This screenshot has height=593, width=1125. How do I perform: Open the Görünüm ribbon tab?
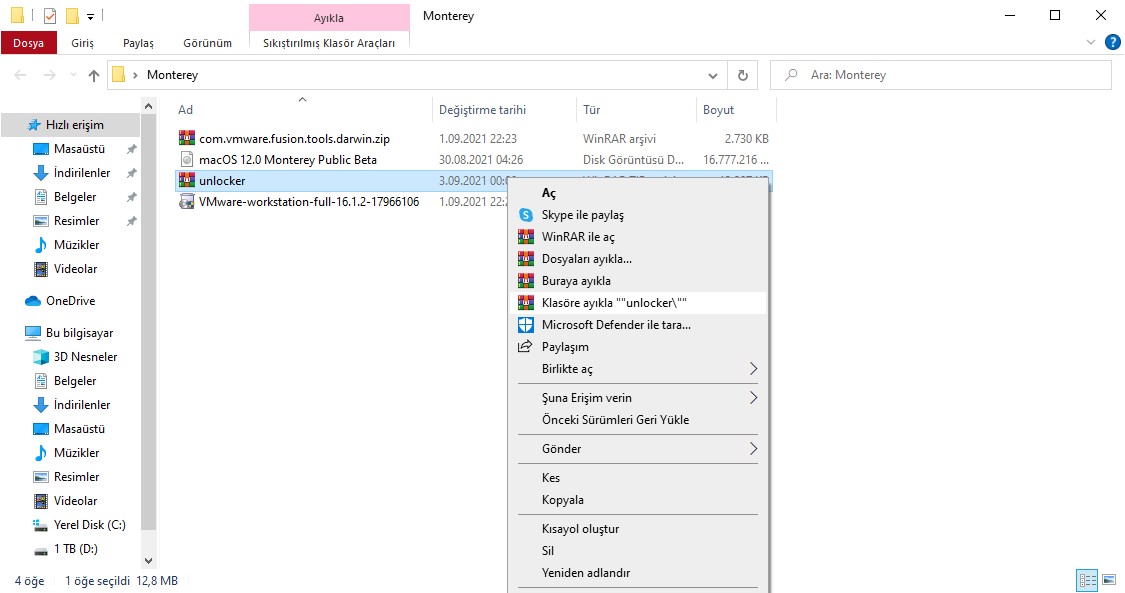(207, 43)
